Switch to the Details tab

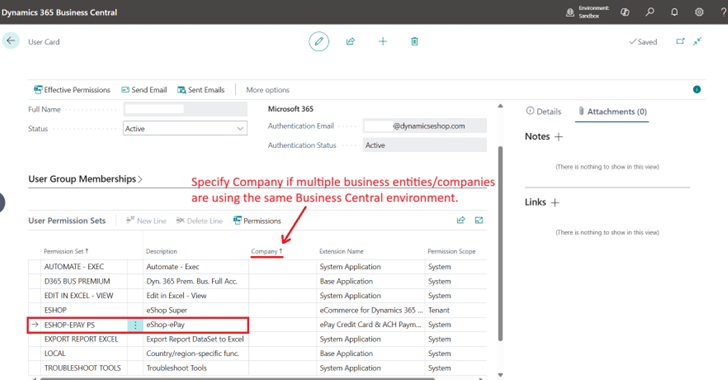tap(543, 111)
